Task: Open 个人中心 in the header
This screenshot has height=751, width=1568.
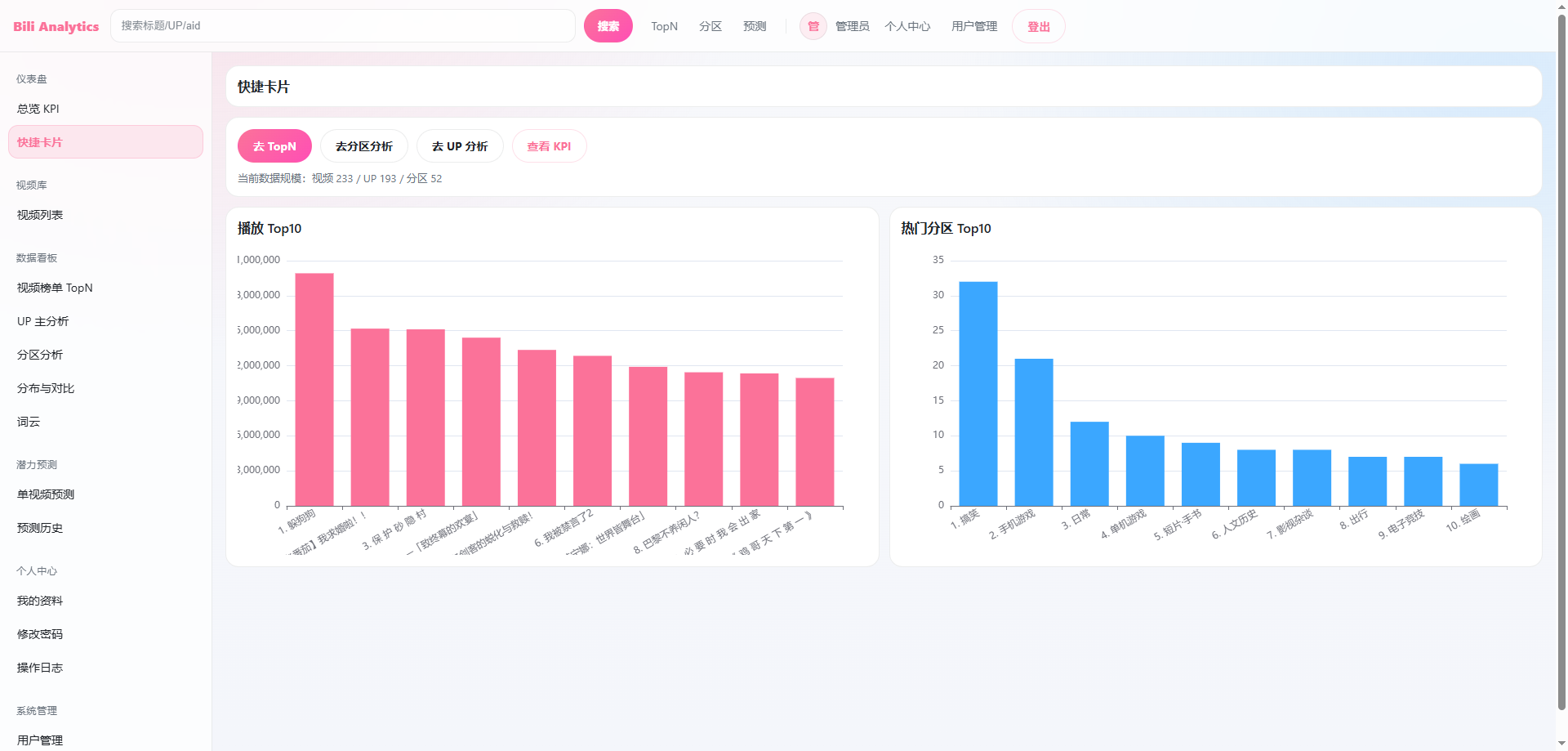Action: click(906, 26)
